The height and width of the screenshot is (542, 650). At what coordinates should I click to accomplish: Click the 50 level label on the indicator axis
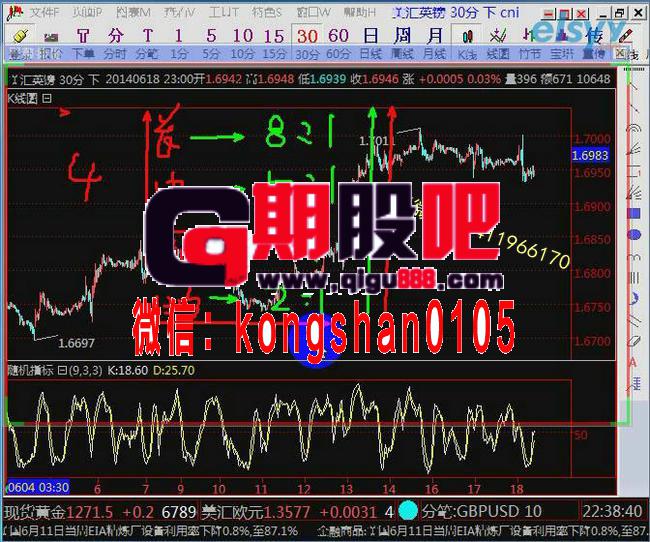coord(581,435)
